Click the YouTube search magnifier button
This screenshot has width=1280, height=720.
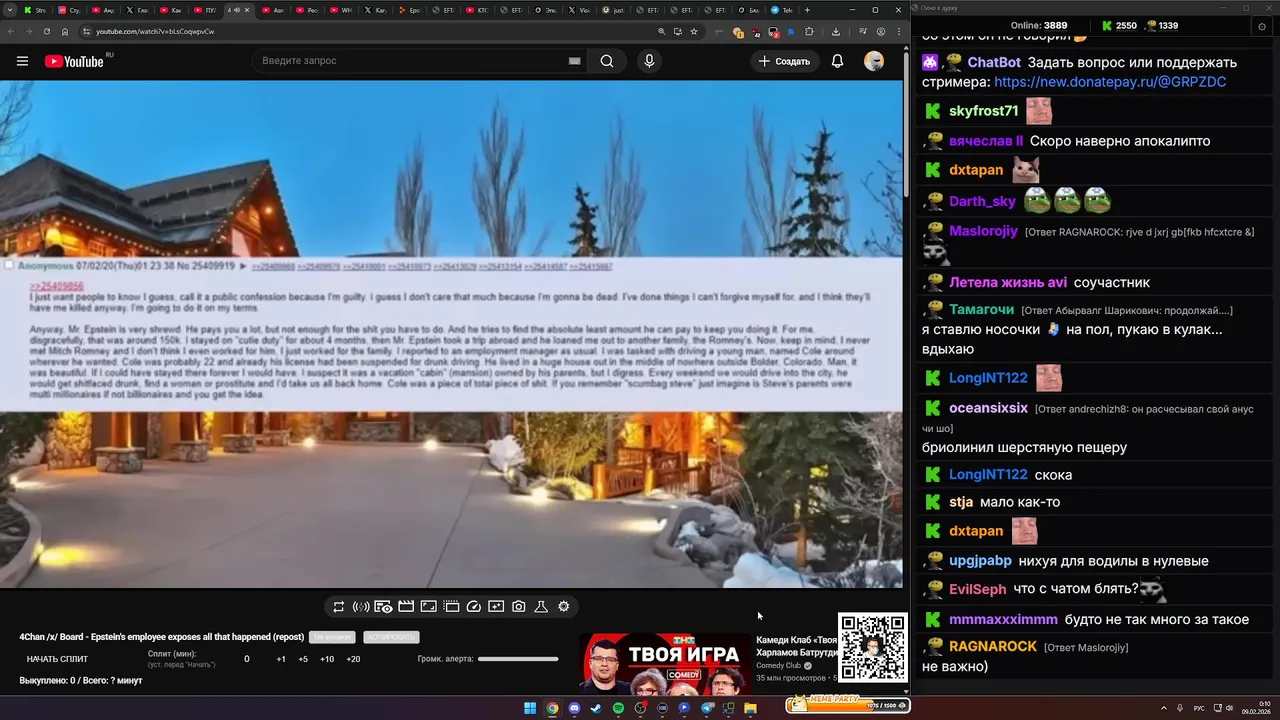coord(607,61)
